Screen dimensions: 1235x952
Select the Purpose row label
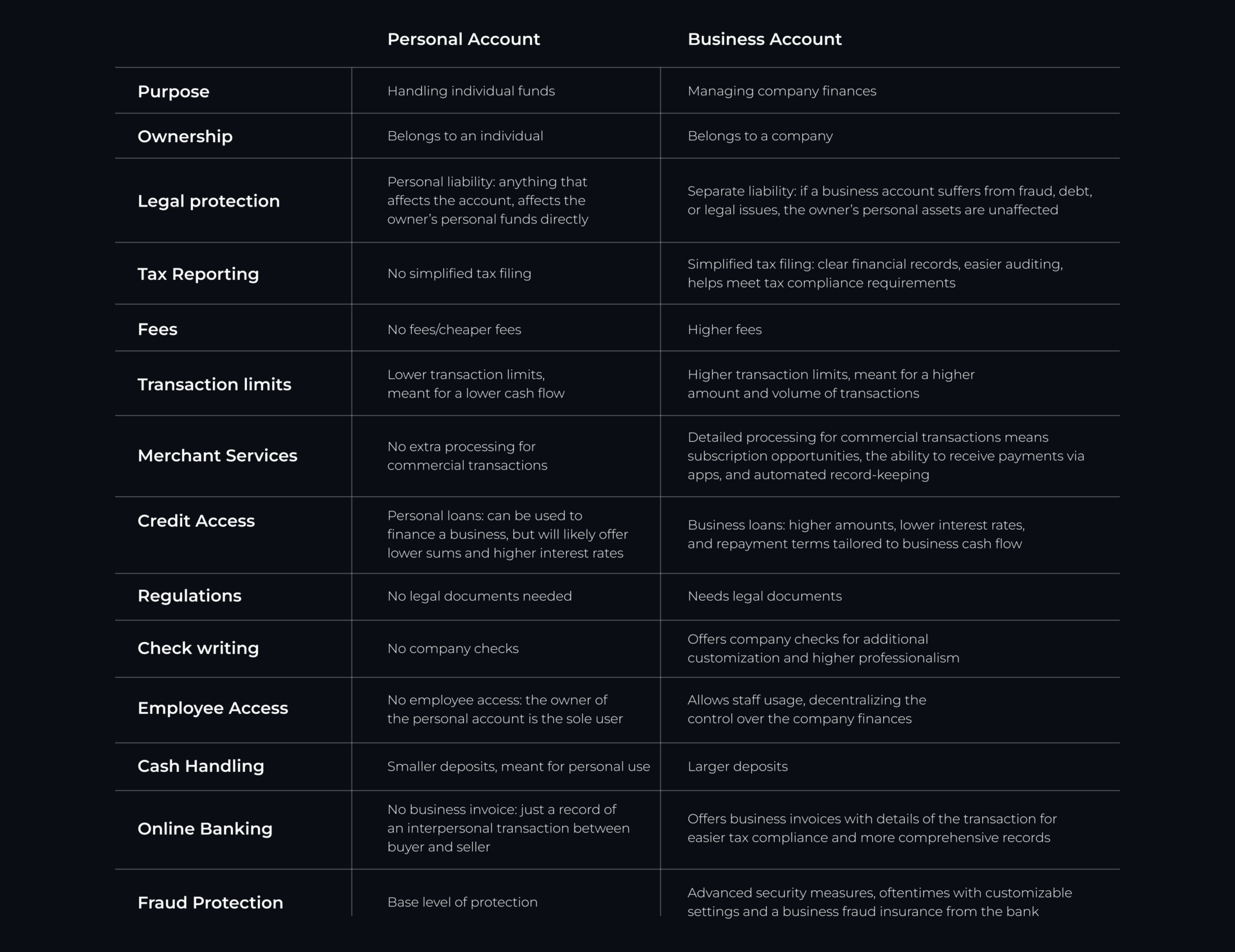click(173, 91)
